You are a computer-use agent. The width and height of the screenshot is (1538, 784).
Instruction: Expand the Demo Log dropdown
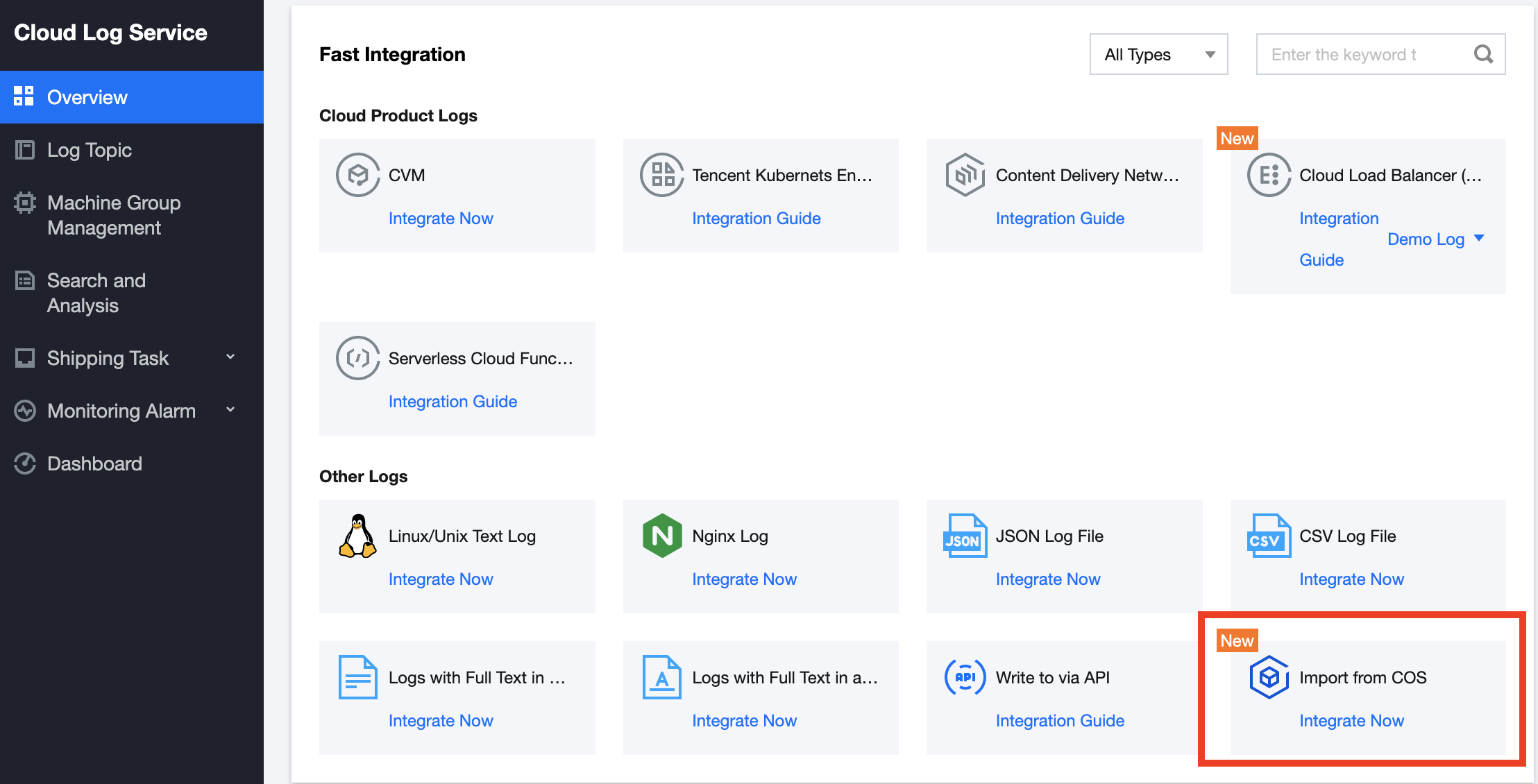[x=1435, y=239]
